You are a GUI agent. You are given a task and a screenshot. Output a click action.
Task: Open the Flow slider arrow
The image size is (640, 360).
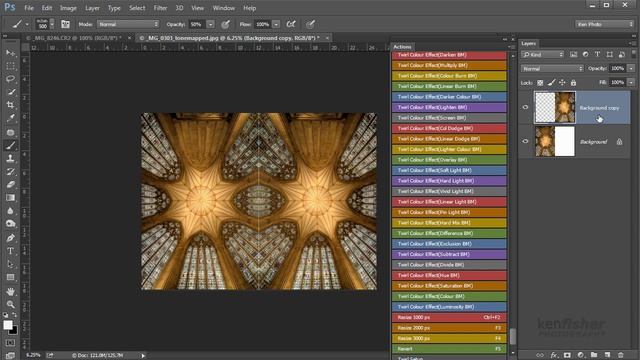[x=276, y=24]
